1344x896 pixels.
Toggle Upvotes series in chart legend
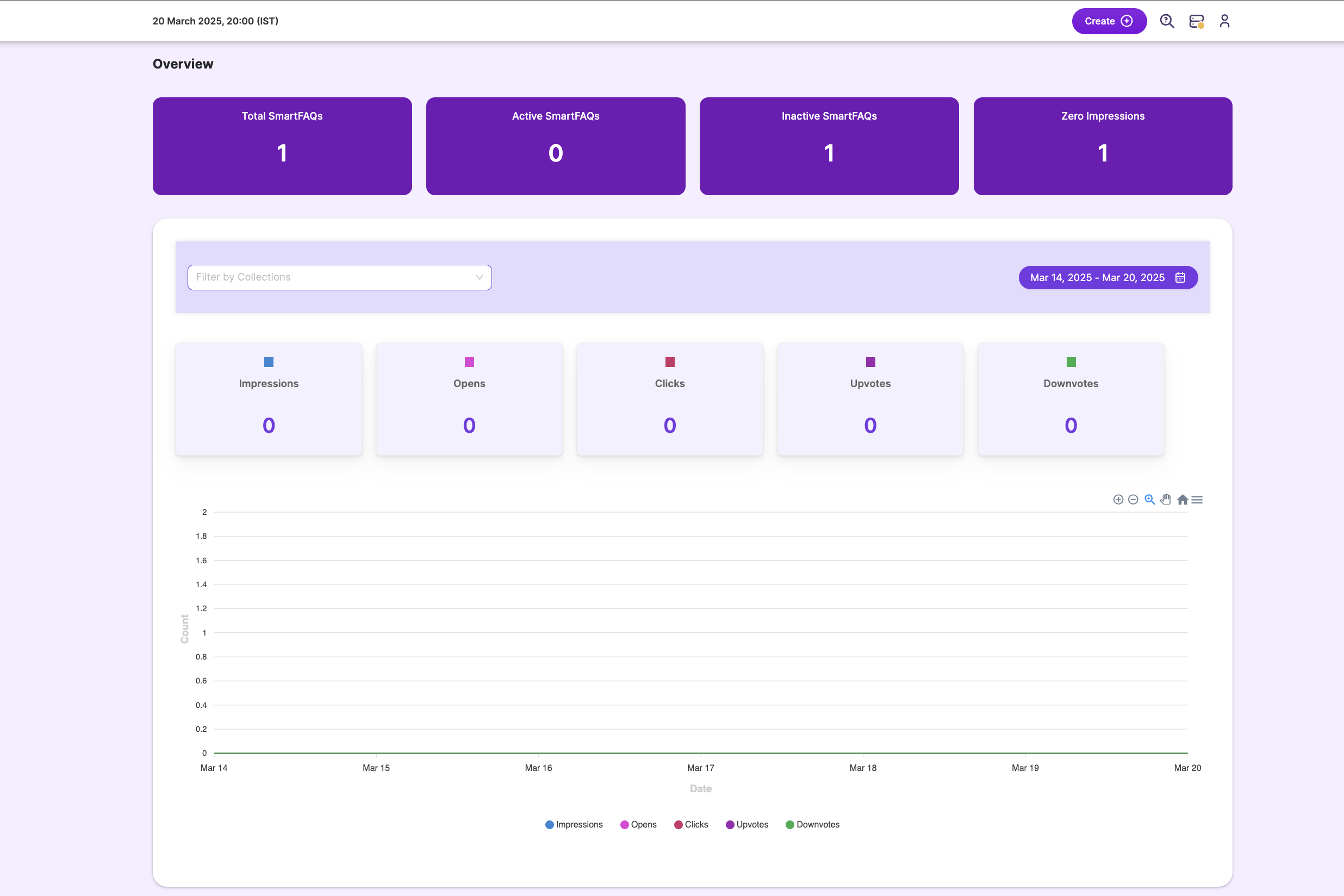pos(747,825)
